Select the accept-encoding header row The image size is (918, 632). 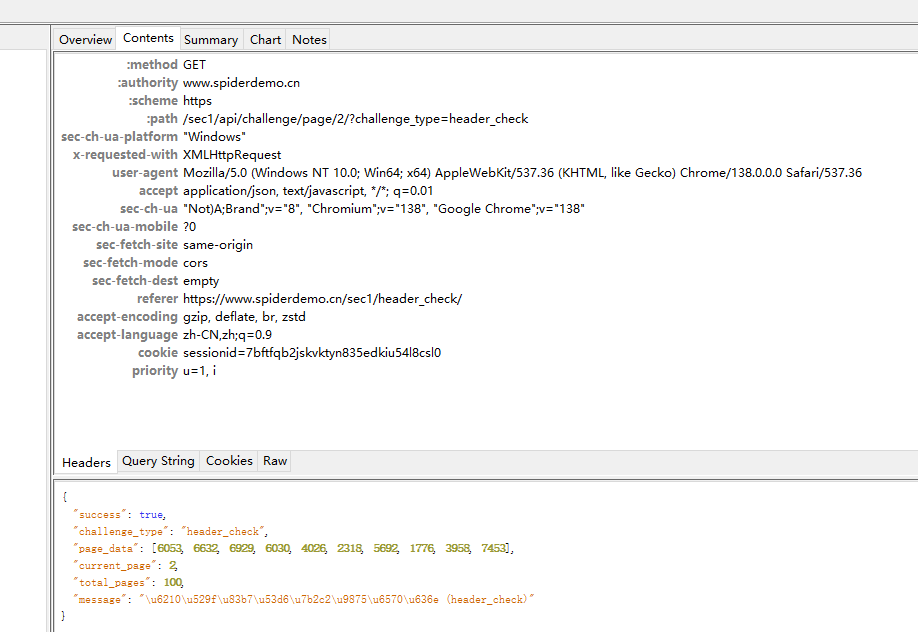(244, 317)
